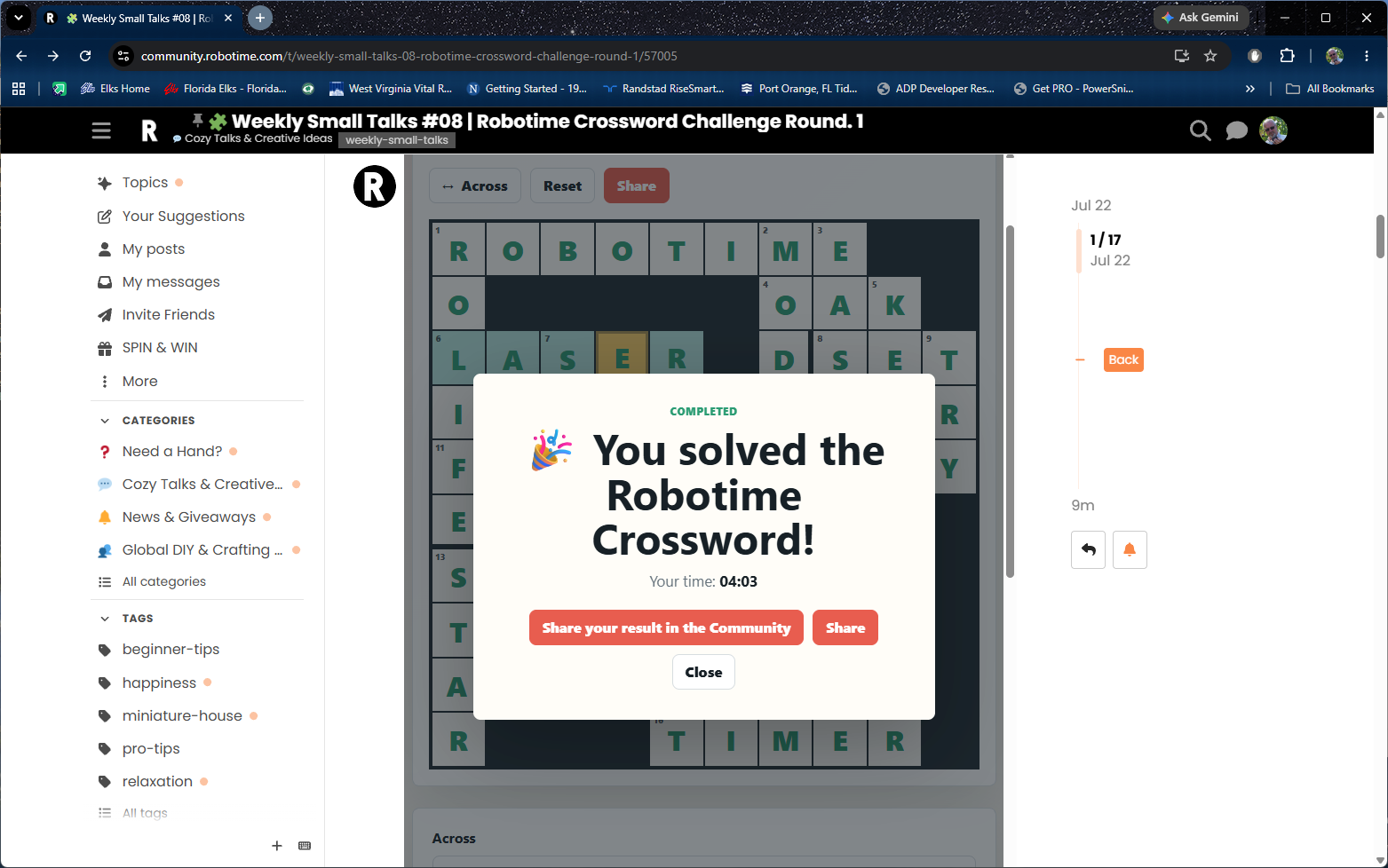Viewport: 1388px width, 868px height.
Task: Go forward using browser forward arrow
Action: [53, 56]
